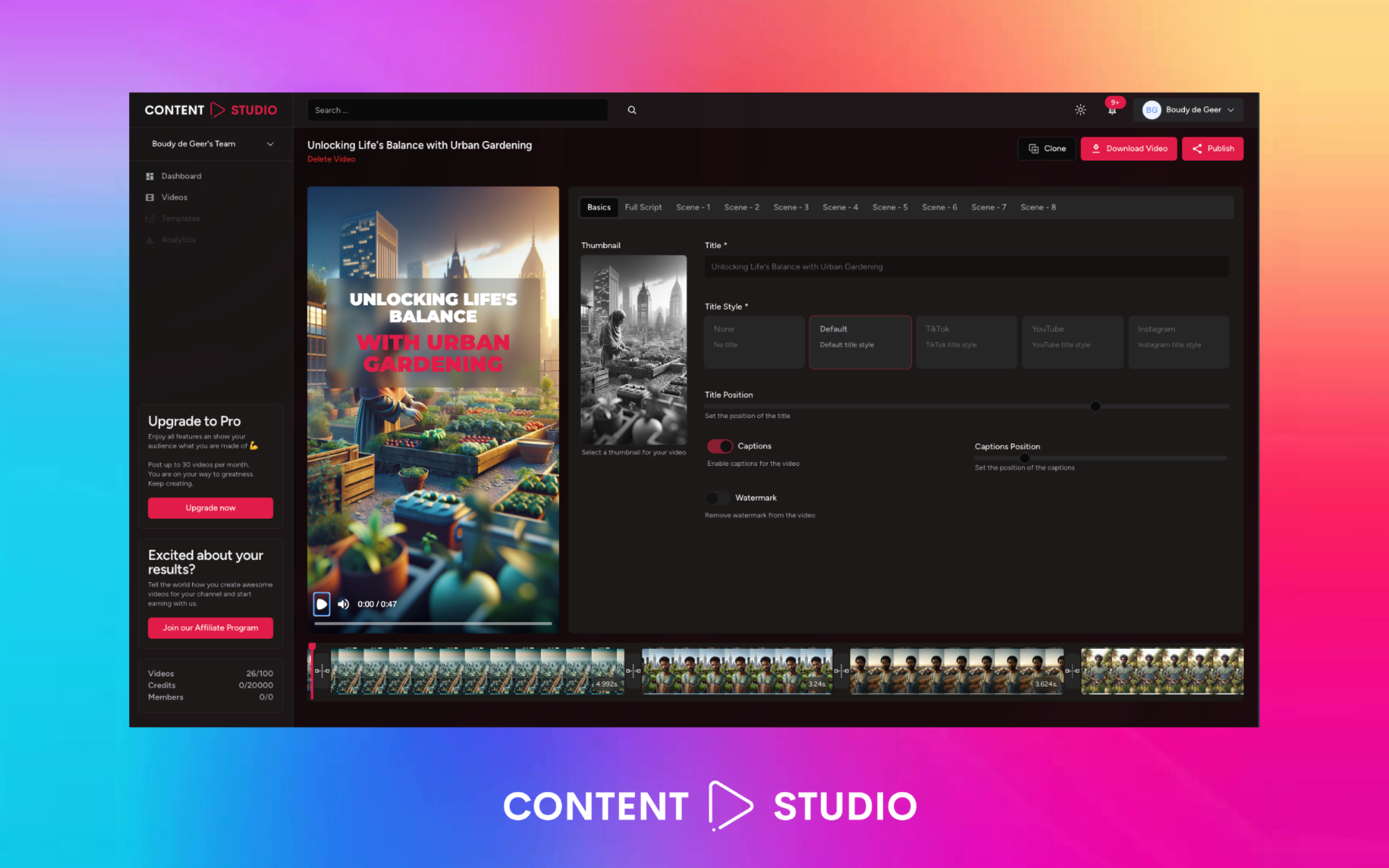Click the Credits value "0/20000"

256,685
